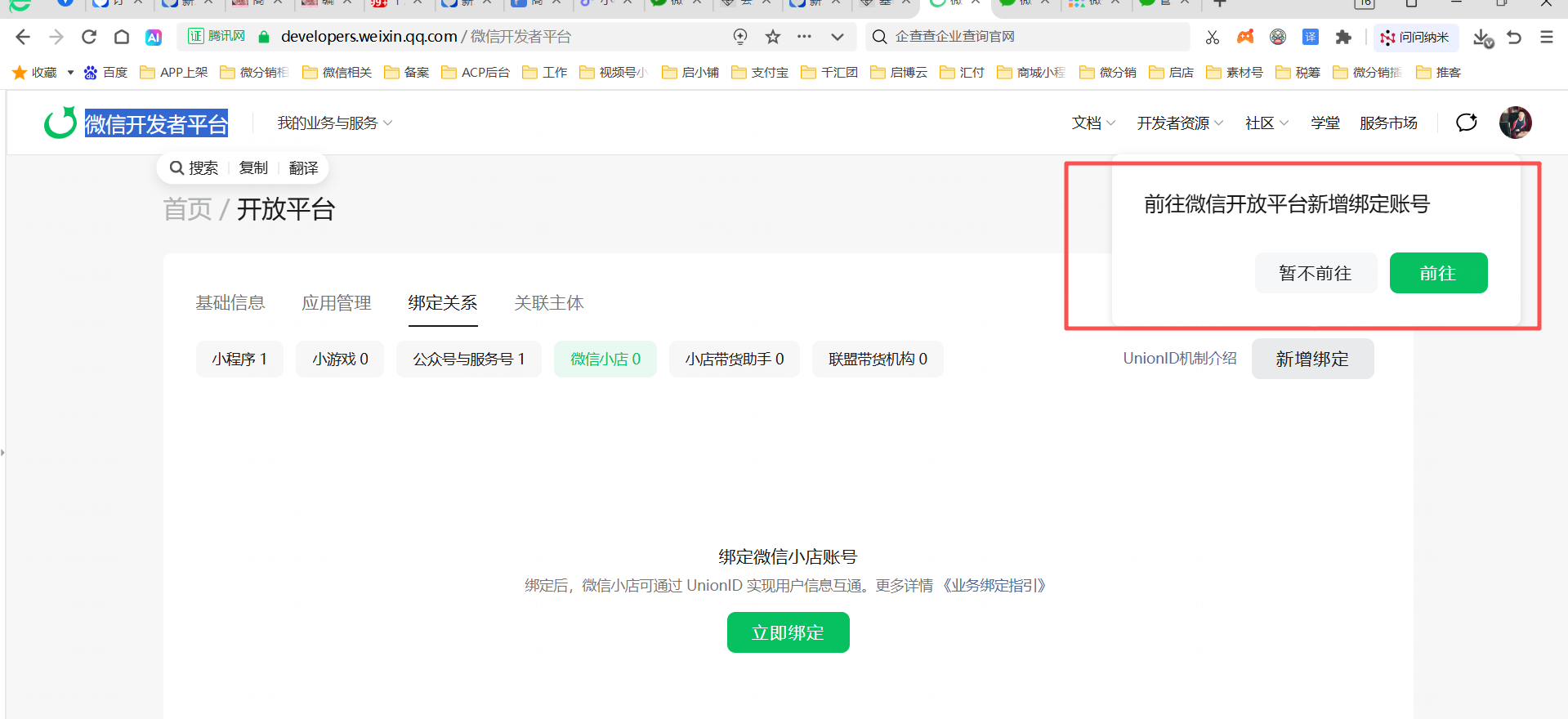This screenshot has width=1568, height=719.
Task: Click the green WeChat developer platform logo
Action: pos(60,123)
